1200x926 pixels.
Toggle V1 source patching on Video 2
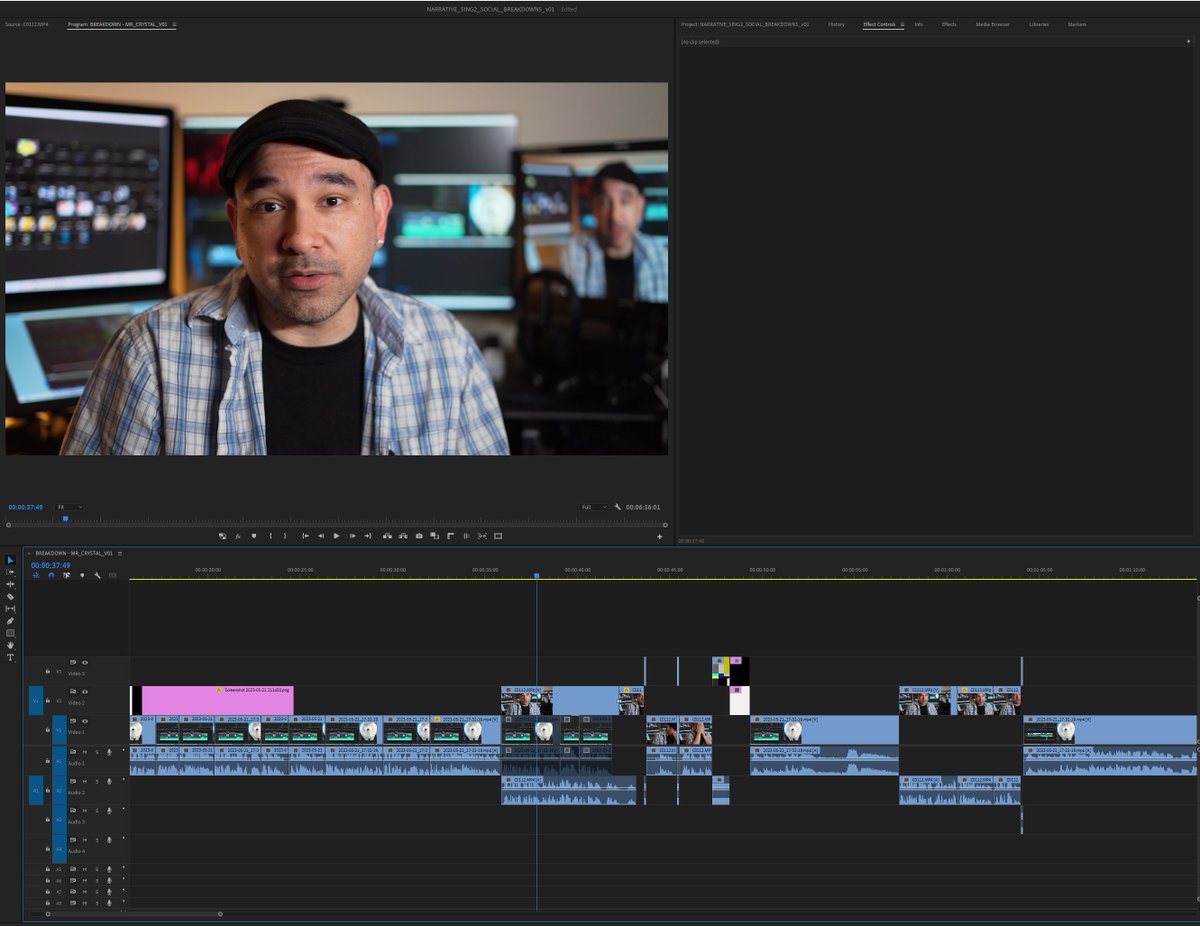(36, 700)
